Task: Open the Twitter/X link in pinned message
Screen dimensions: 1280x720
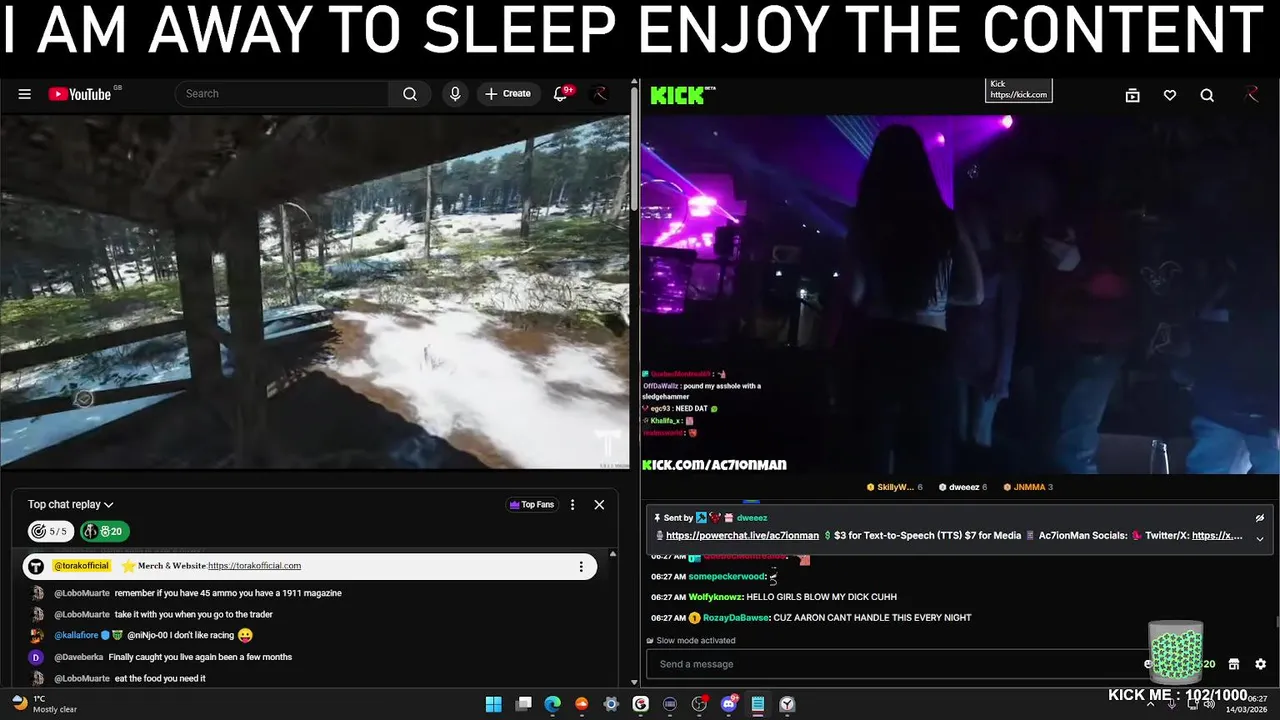Action: click(x=1217, y=535)
